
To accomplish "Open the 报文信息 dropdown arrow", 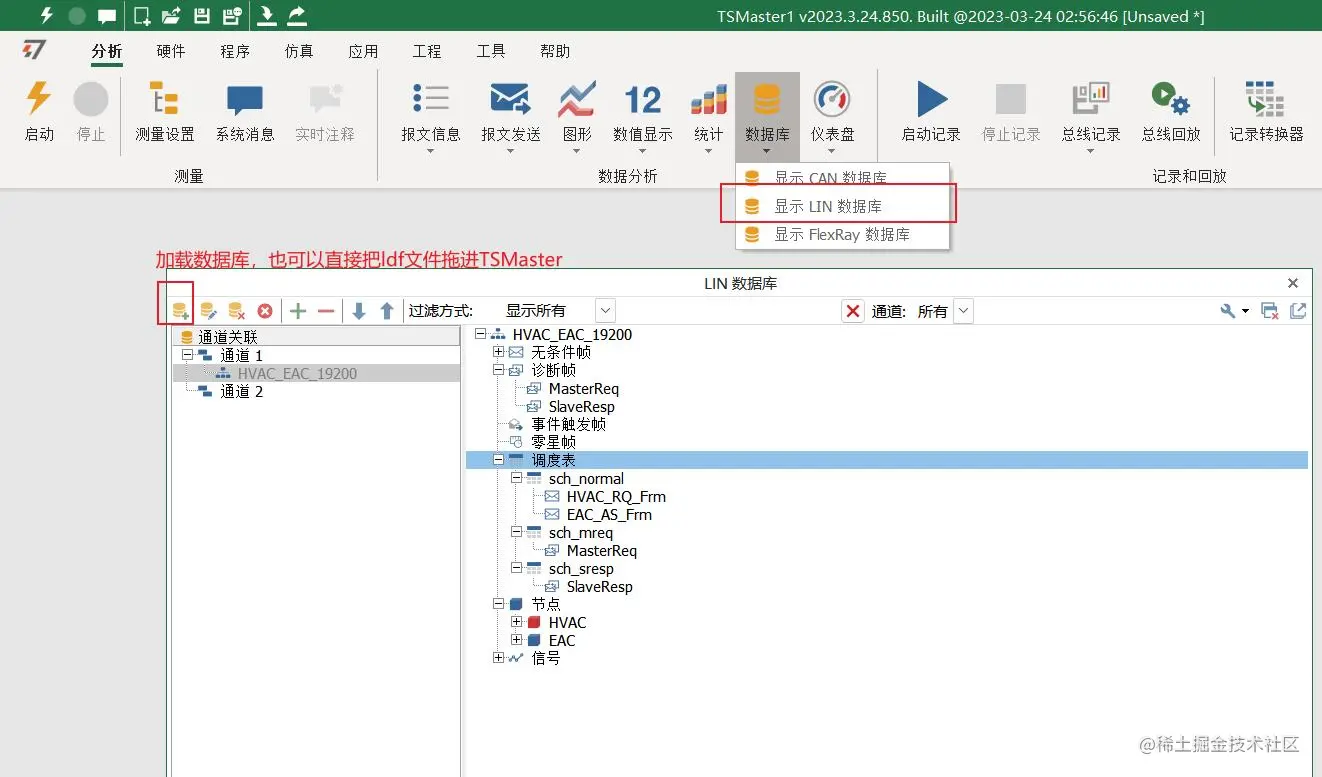I will point(431,152).
